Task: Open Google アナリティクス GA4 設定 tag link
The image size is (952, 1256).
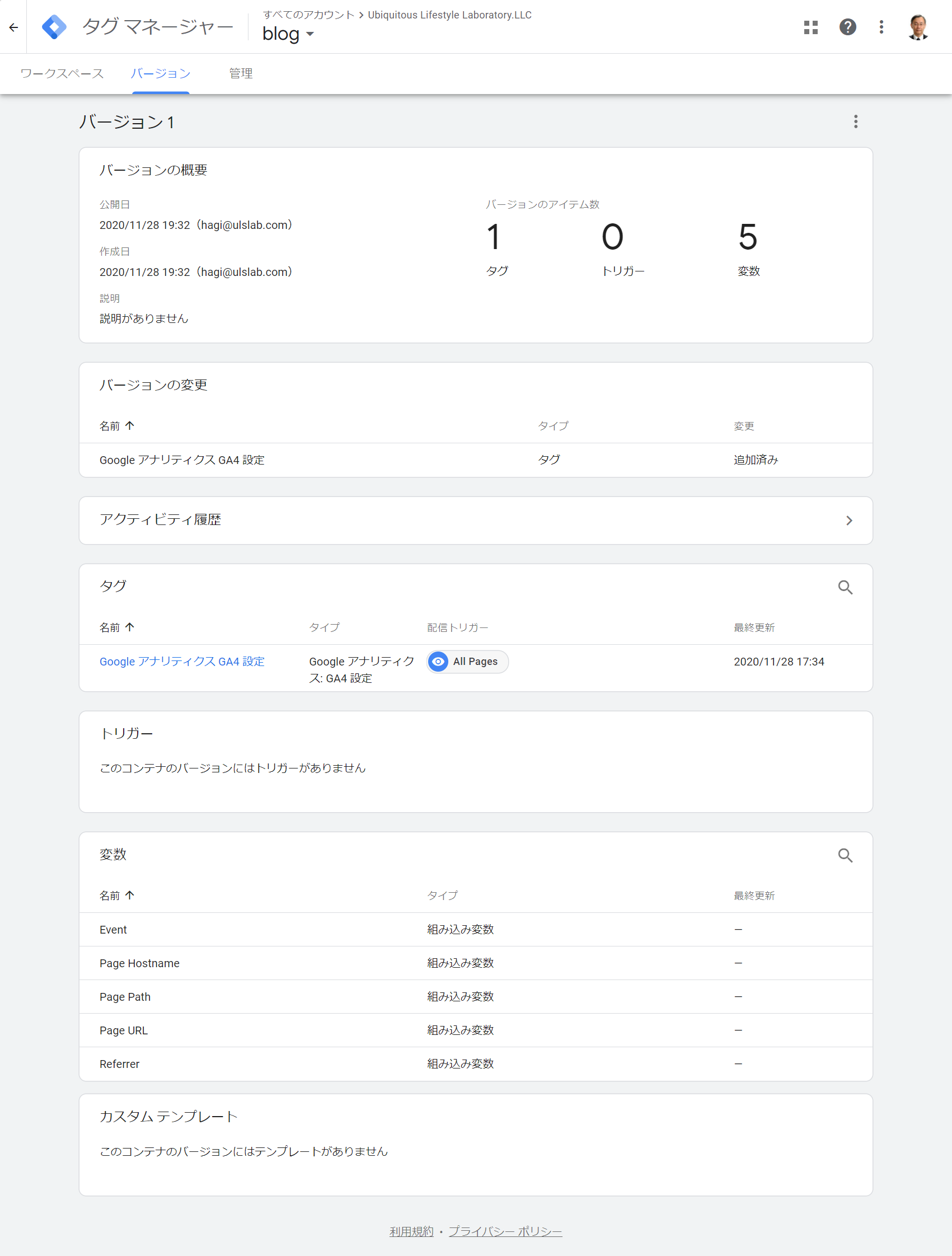Action: (x=182, y=662)
